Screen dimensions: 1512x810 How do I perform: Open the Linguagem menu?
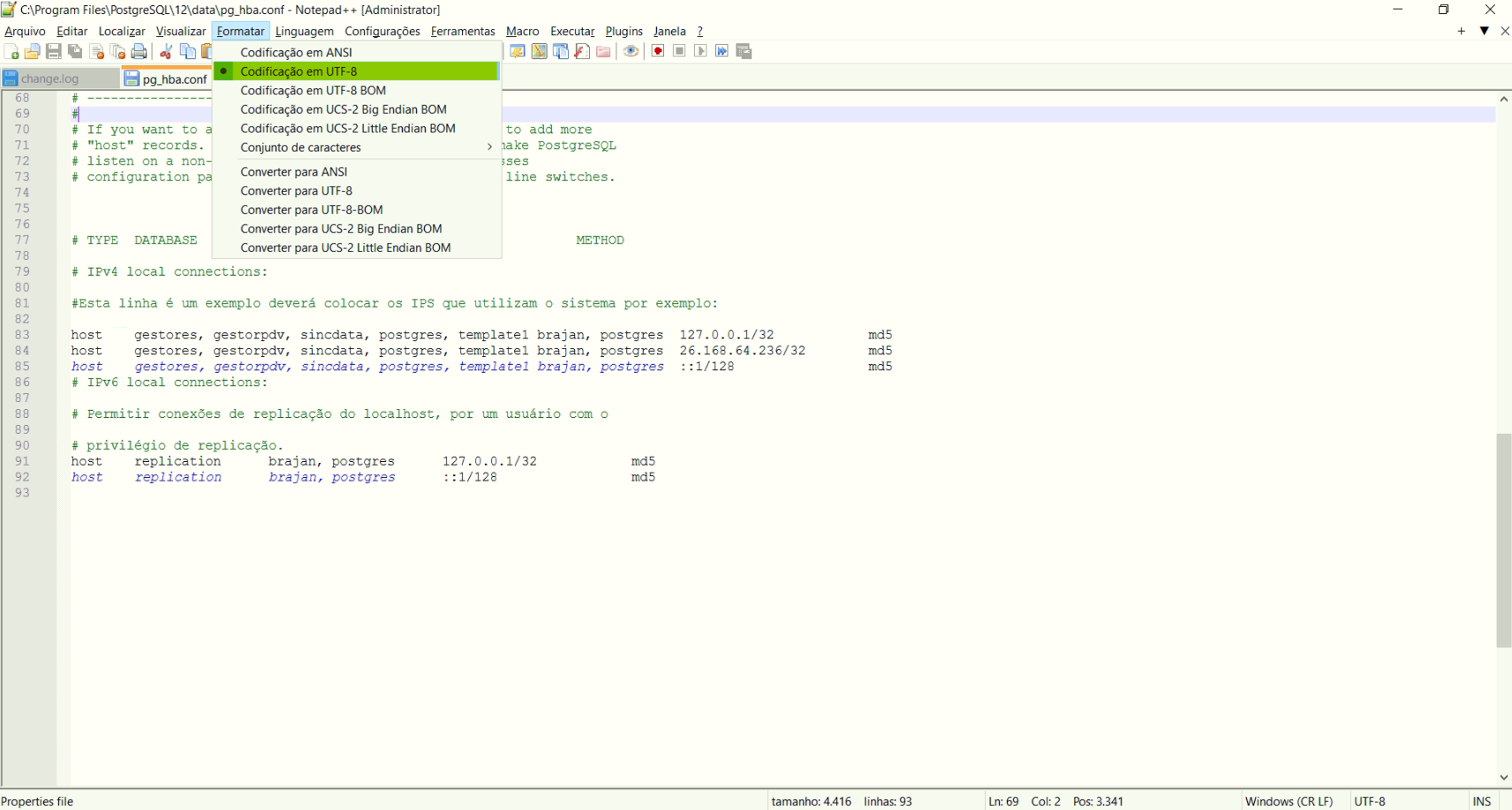[x=304, y=31]
